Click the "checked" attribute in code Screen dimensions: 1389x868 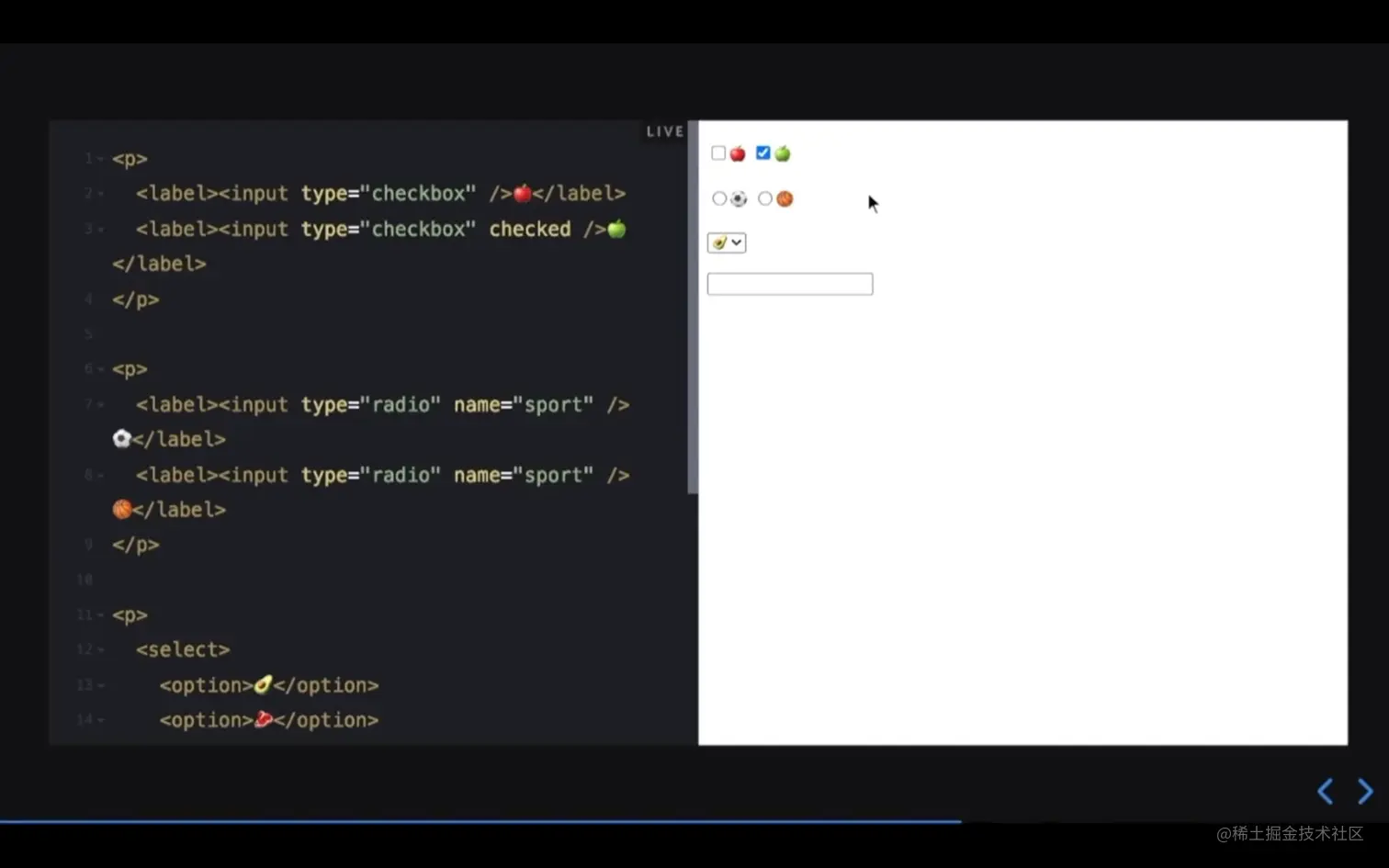(530, 229)
